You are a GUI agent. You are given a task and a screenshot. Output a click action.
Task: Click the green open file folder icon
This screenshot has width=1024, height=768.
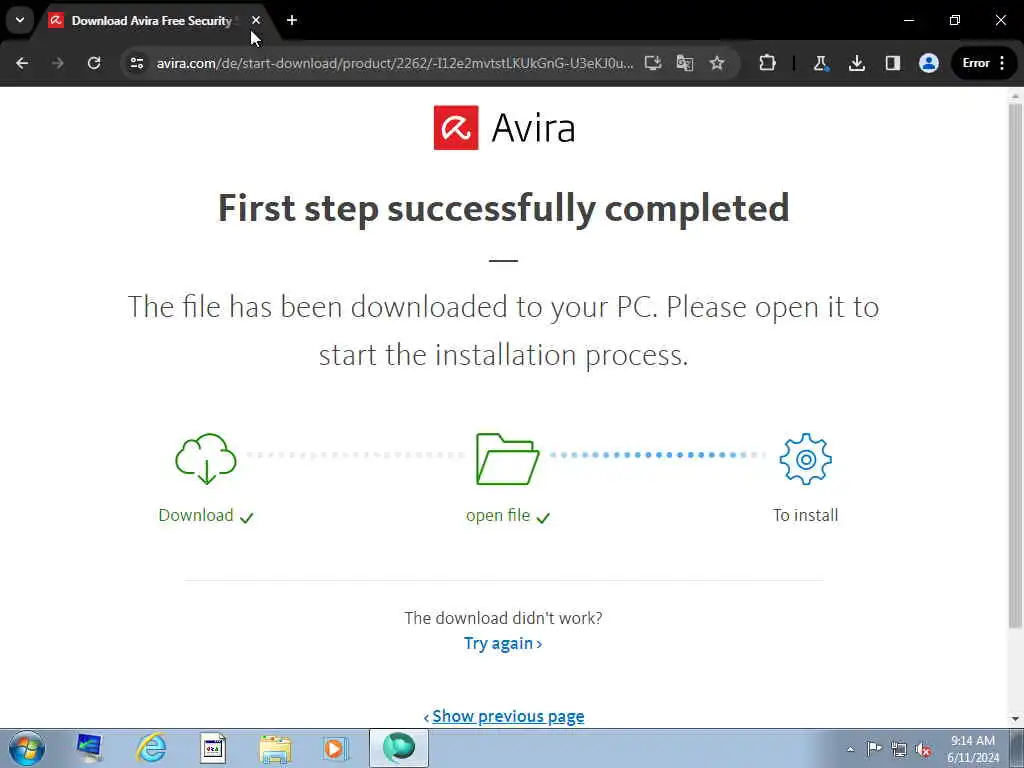click(x=507, y=458)
